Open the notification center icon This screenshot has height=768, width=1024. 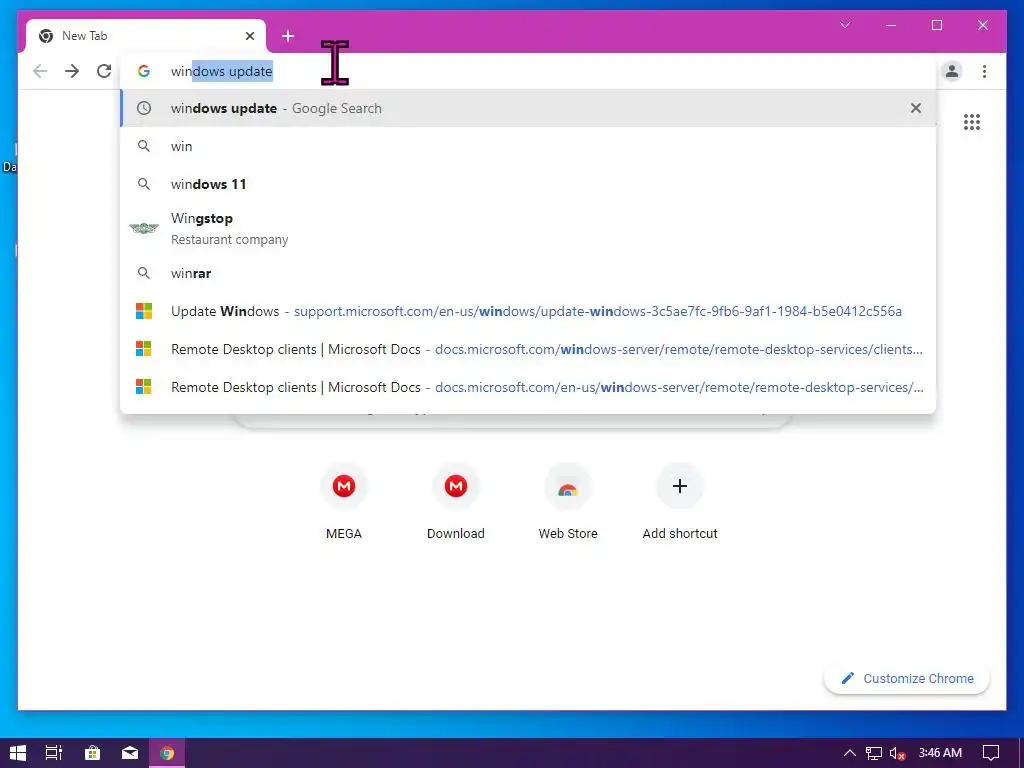(x=991, y=753)
